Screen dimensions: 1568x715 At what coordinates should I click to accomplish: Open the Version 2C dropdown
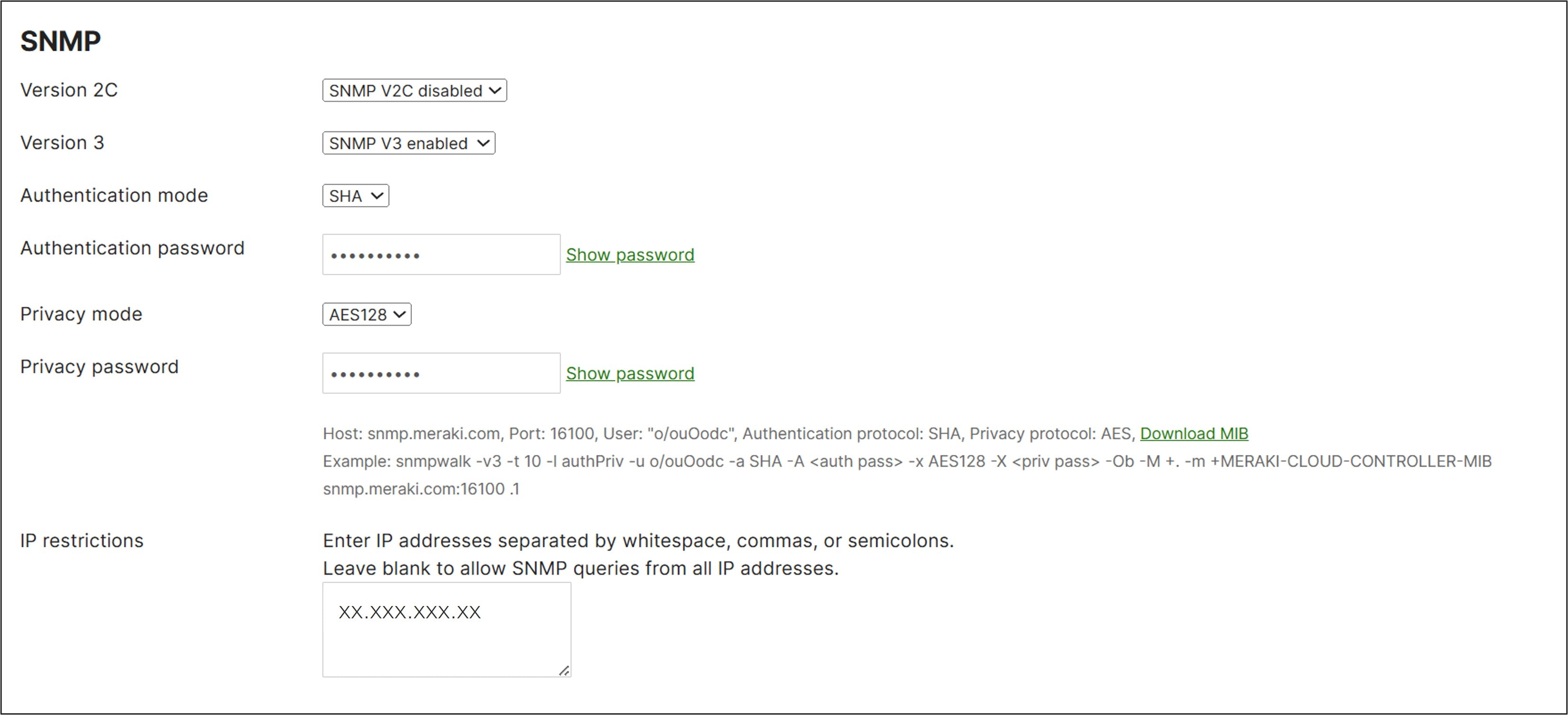coord(414,90)
